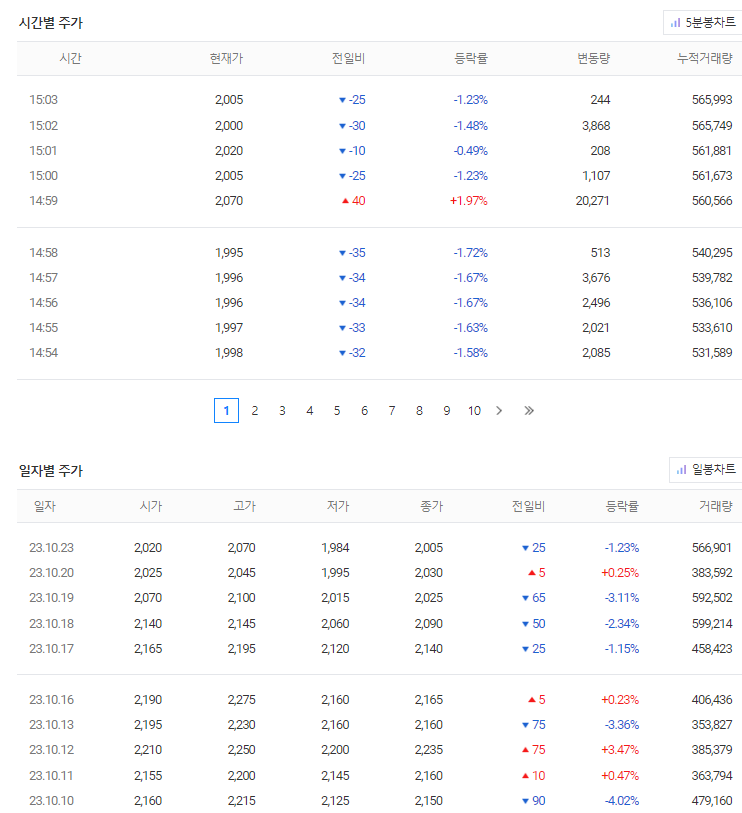Go to page 9
742x813 pixels.
point(446,411)
